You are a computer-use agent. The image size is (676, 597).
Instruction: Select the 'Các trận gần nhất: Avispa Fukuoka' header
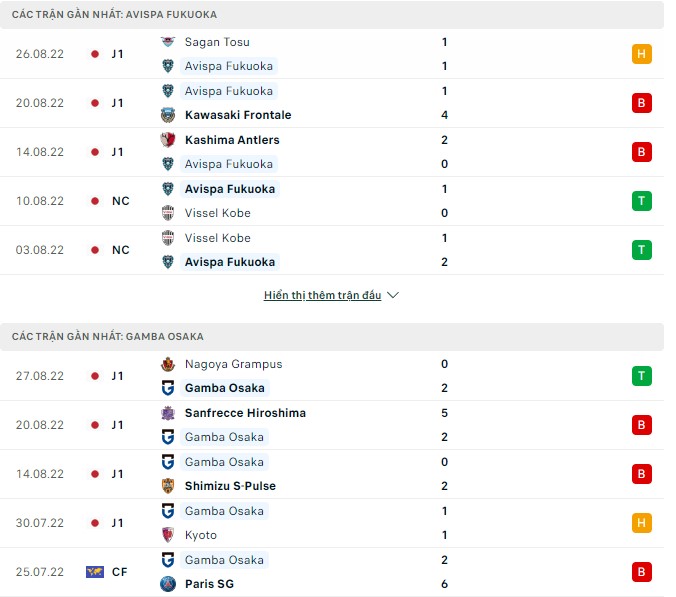coord(115,15)
